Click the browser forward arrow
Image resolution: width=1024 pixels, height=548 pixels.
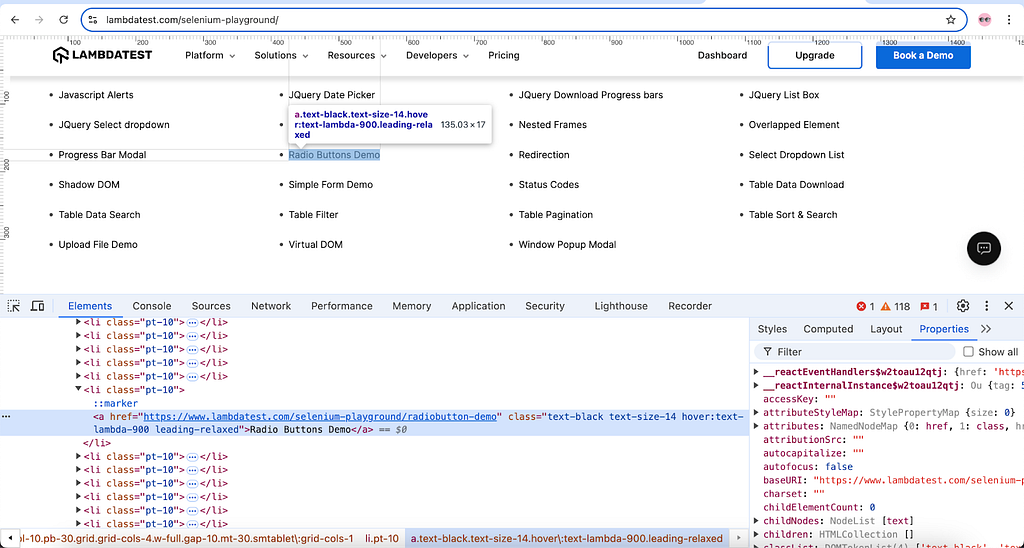[39, 20]
